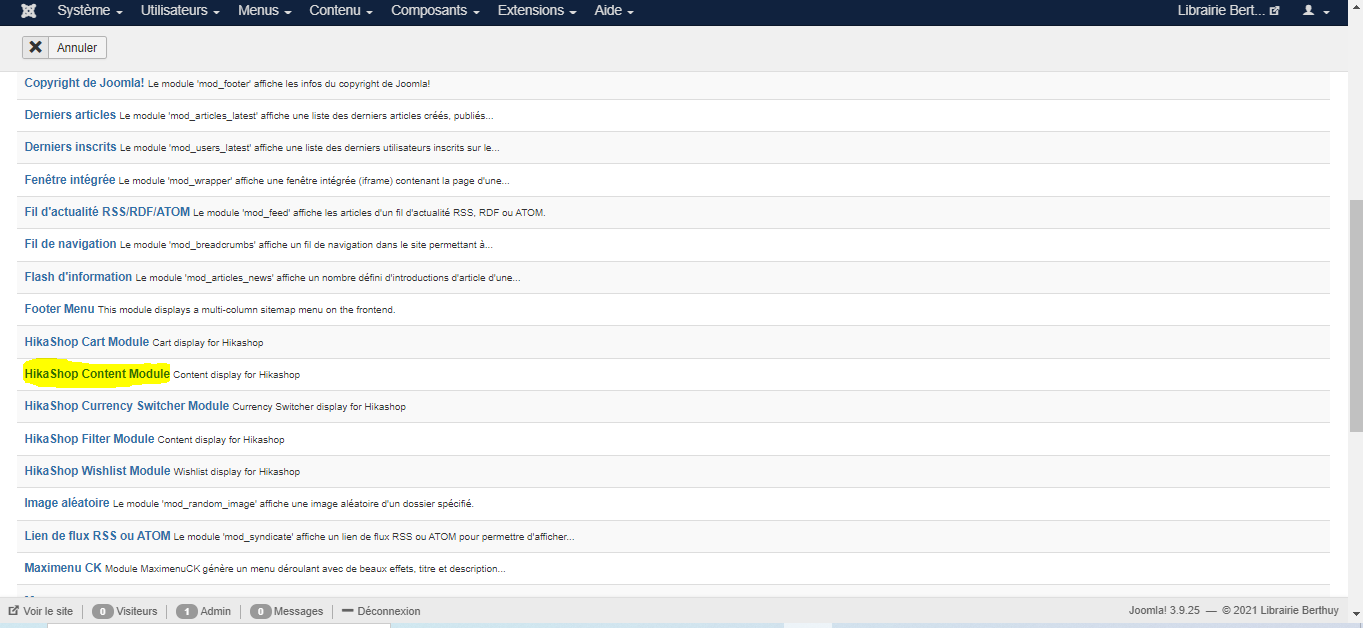This screenshot has width=1363, height=628.
Task: Click the 'mod_footer' description text
Action: pyautogui.click(x=289, y=84)
